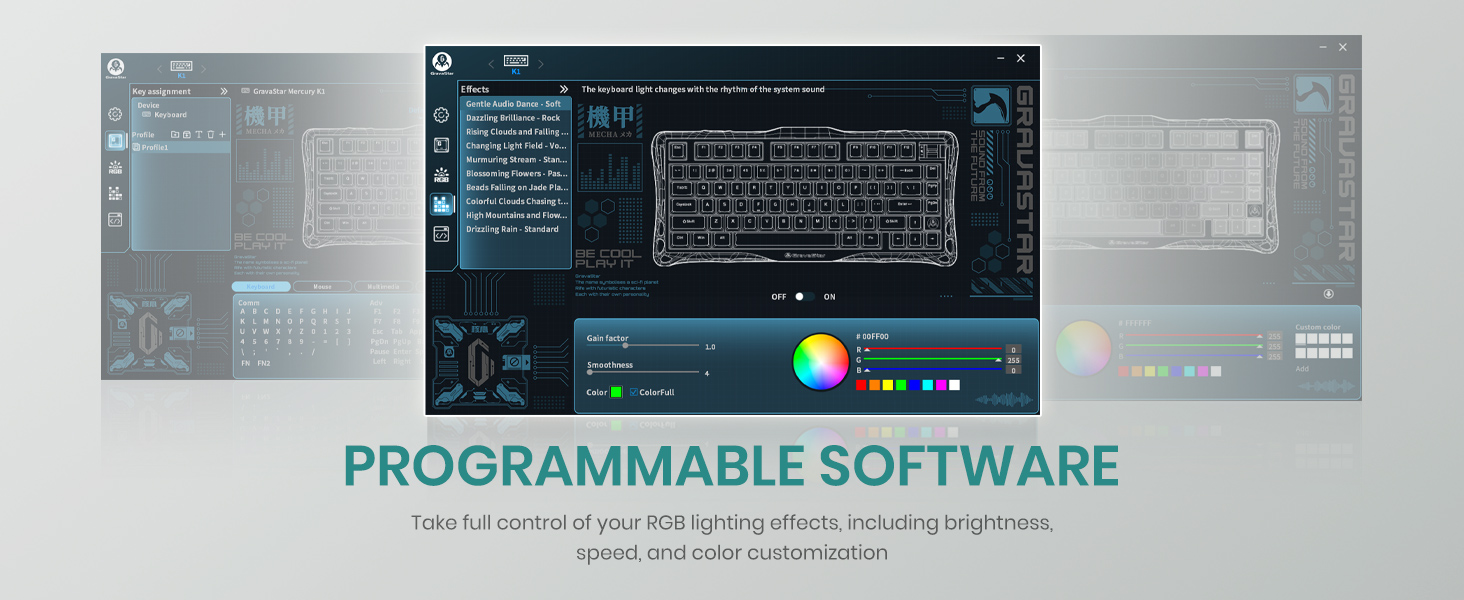Click previous device arrow in front window
Viewport: 1464px width, 600px height.
[x=491, y=64]
